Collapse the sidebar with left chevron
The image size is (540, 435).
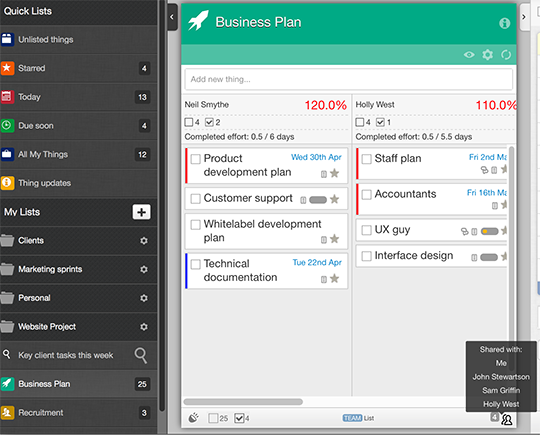[x=172, y=17]
